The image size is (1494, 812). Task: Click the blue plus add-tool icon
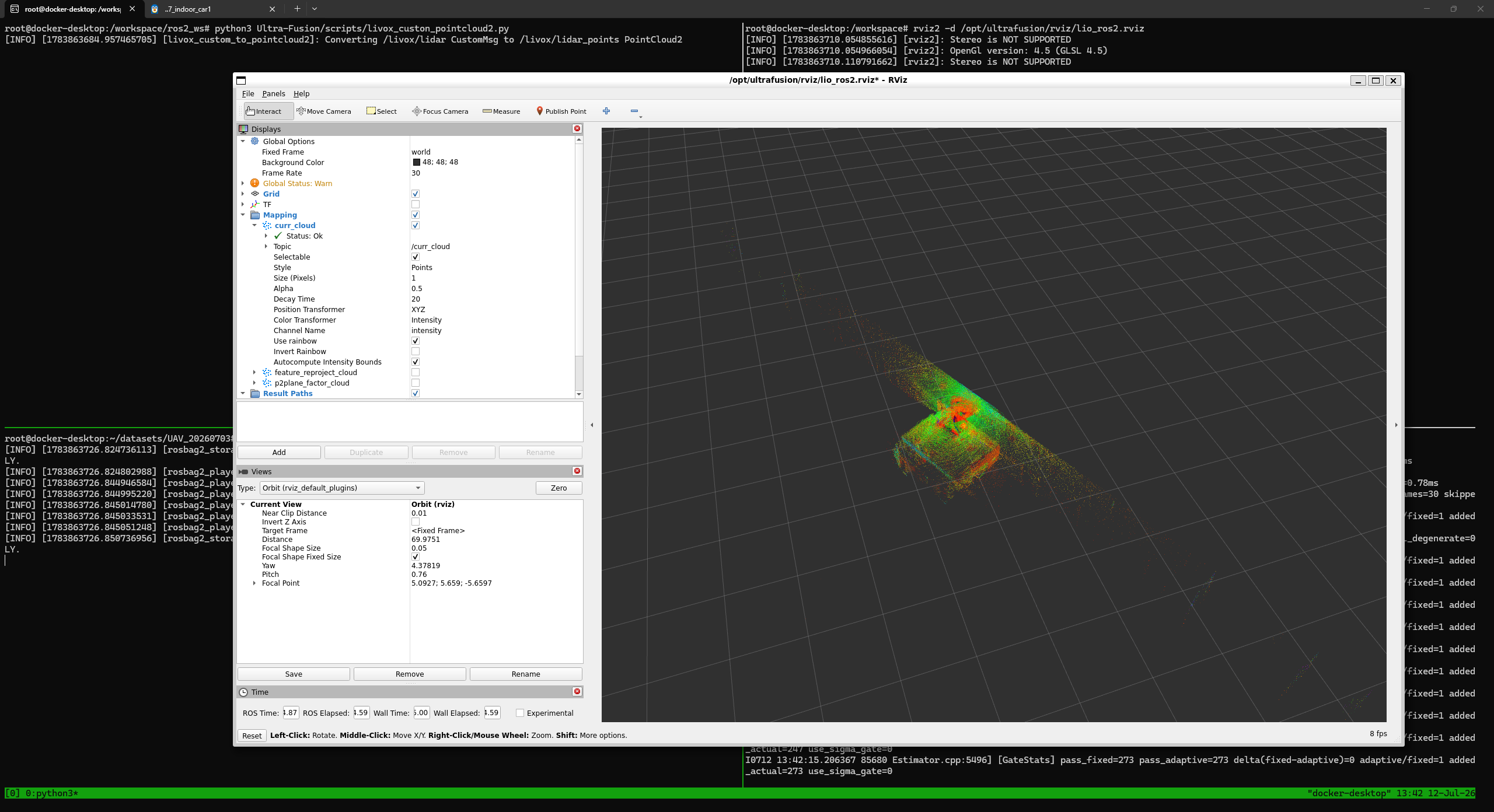(606, 111)
